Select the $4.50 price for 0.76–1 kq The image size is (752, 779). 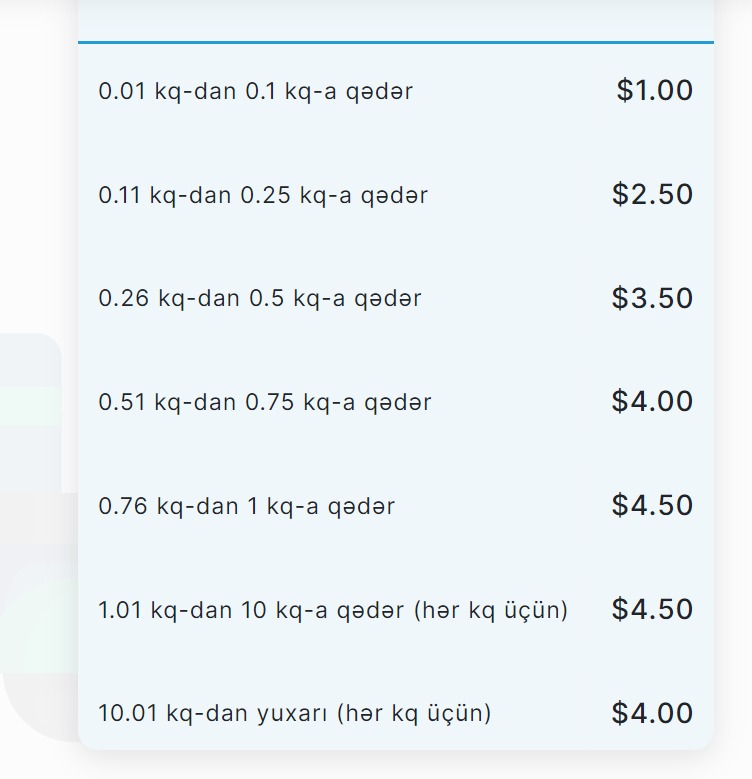pyautogui.click(x=652, y=506)
